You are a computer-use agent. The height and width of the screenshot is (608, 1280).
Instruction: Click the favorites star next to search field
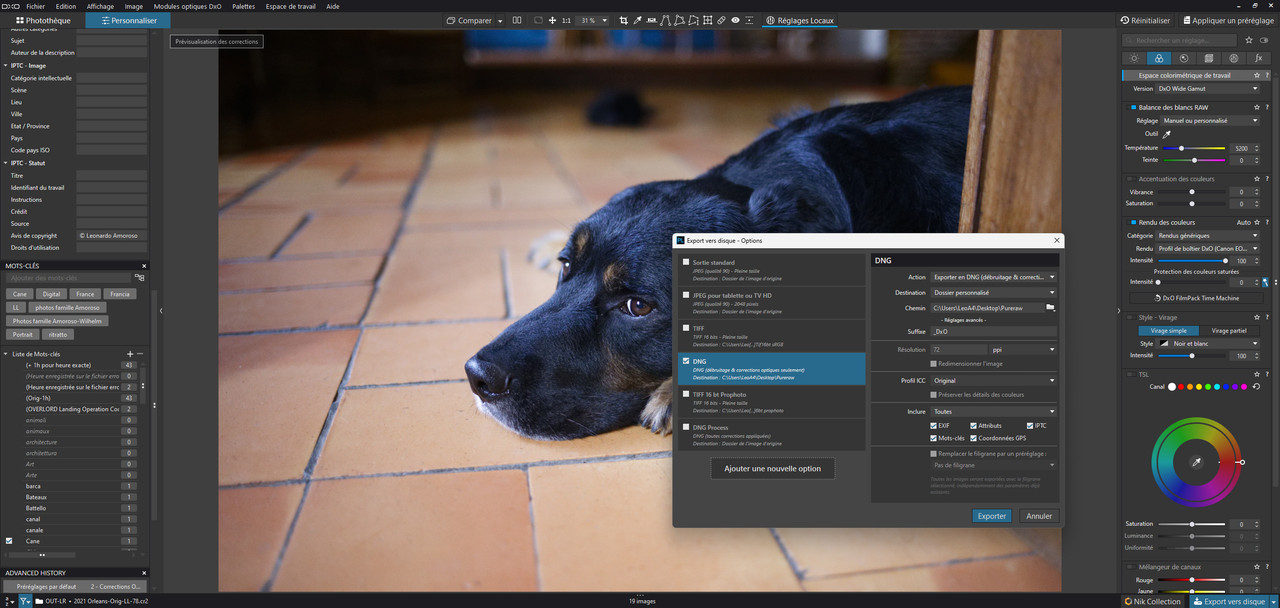tap(1249, 40)
